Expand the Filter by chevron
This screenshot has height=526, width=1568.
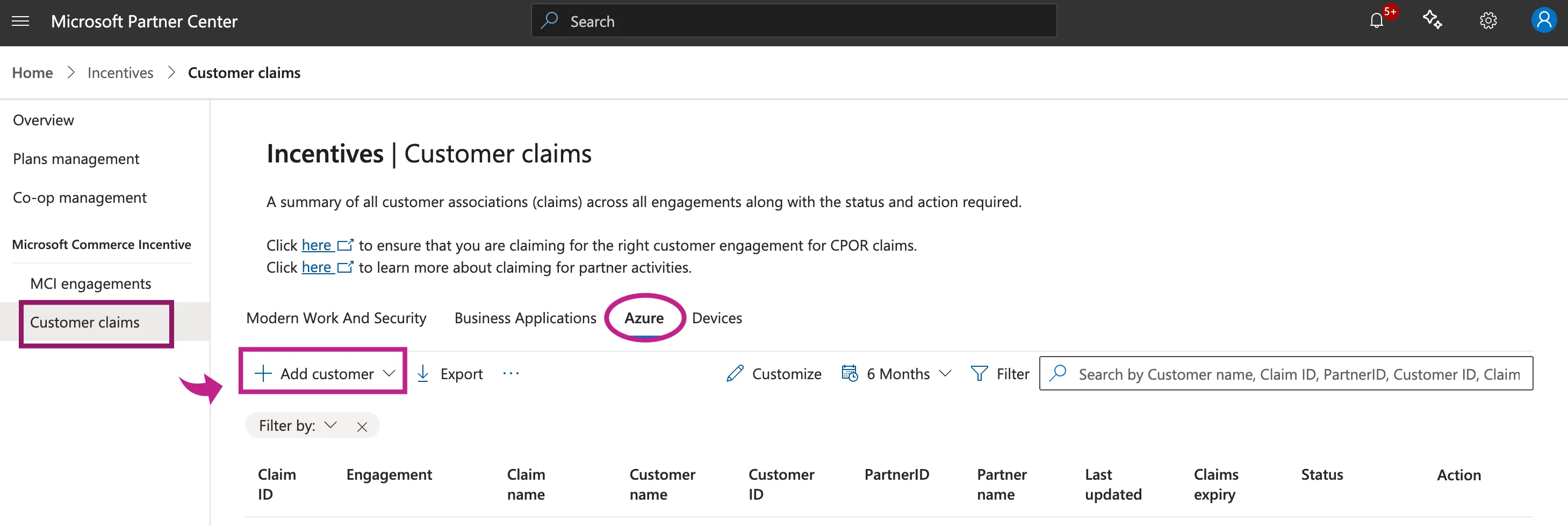tap(330, 425)
